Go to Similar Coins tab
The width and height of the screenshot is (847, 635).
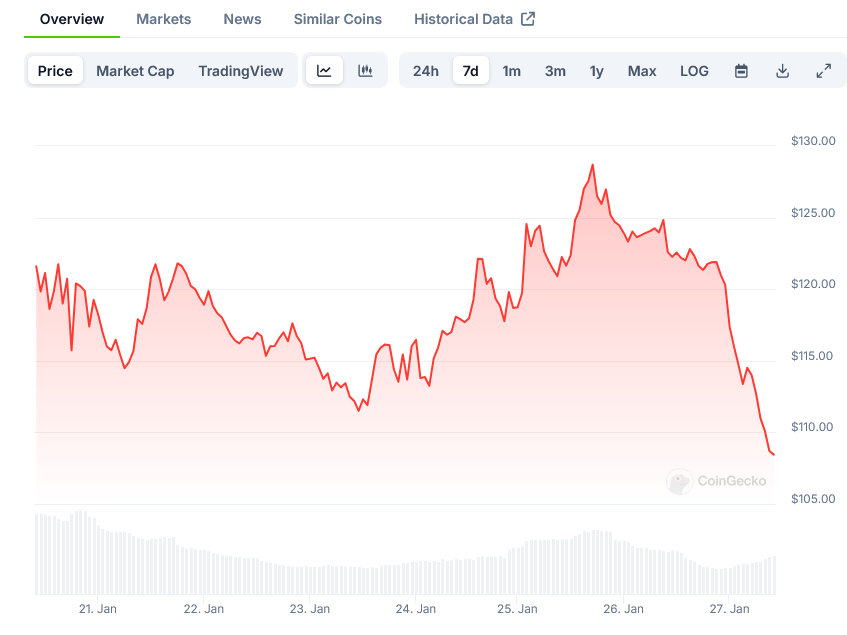[337, 19]
